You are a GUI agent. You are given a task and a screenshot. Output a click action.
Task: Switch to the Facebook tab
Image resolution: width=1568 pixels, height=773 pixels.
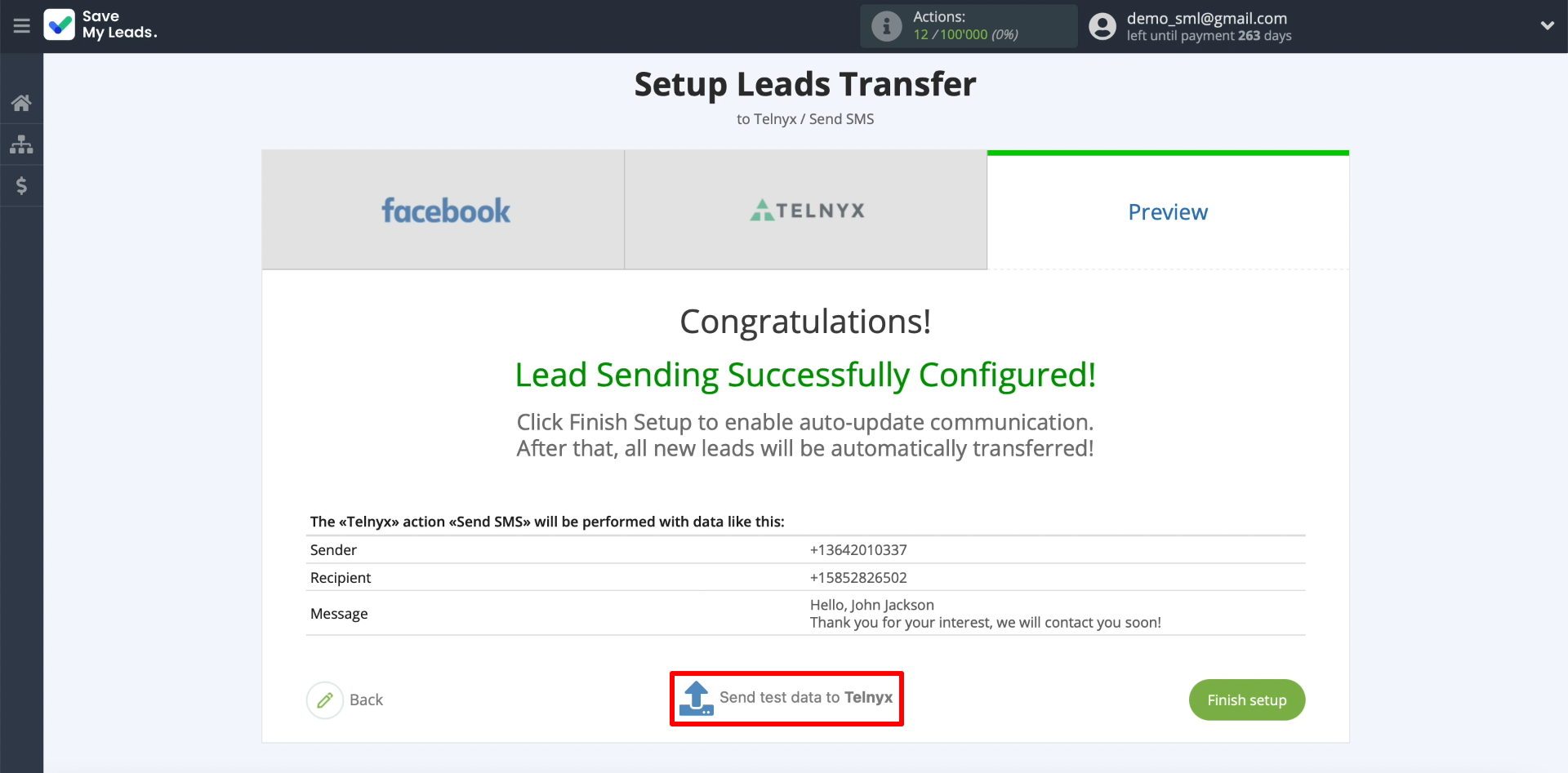click(443, 211)
